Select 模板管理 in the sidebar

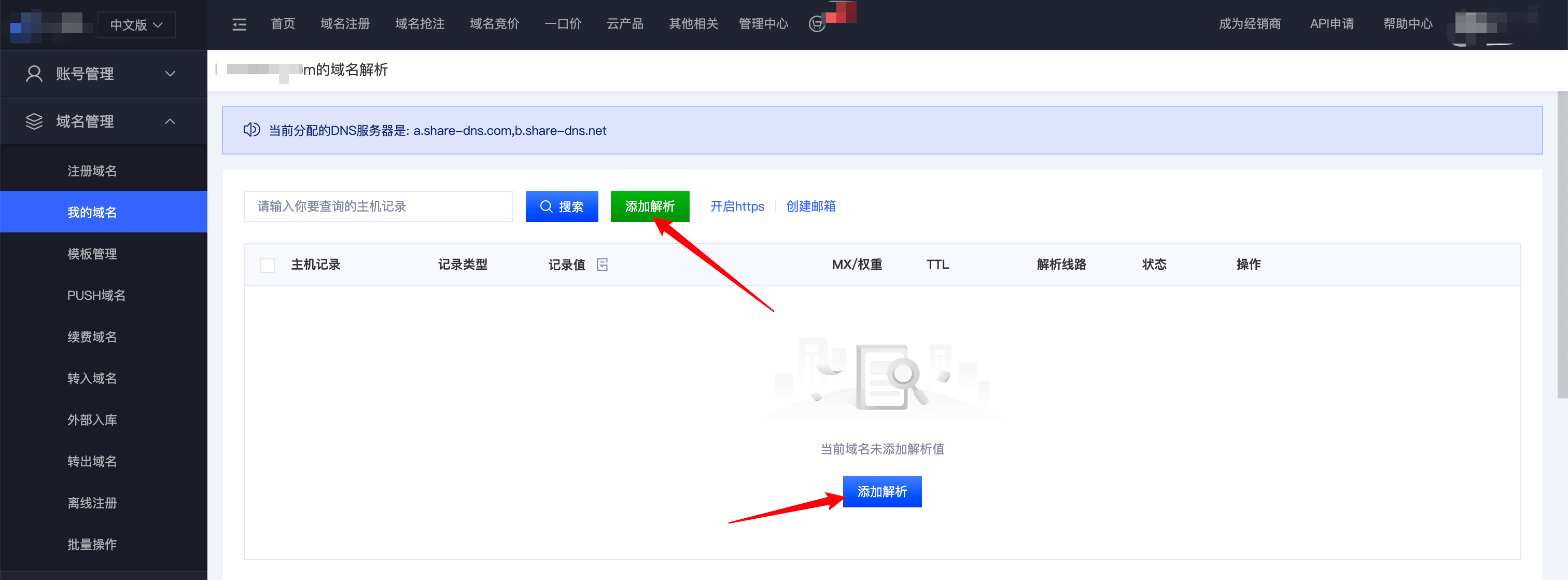click(92, 254)
